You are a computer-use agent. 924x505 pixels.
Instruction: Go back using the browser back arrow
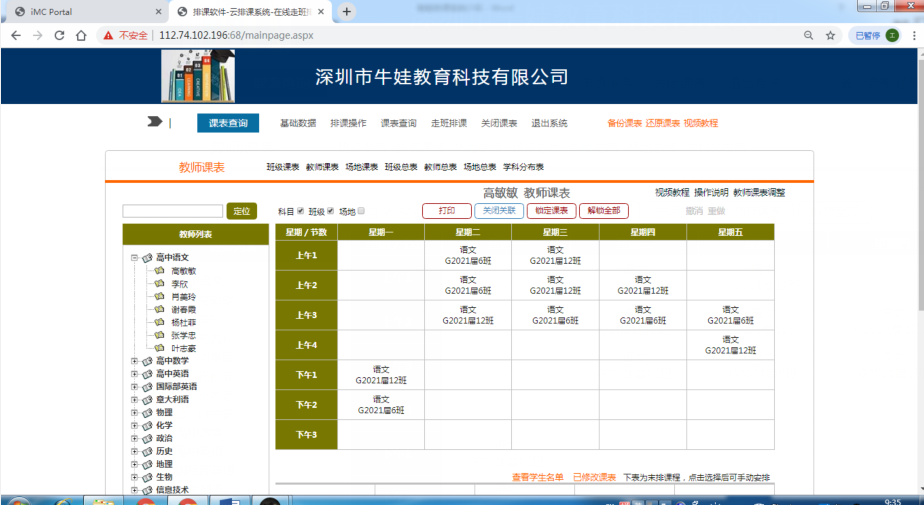point(16,35)
